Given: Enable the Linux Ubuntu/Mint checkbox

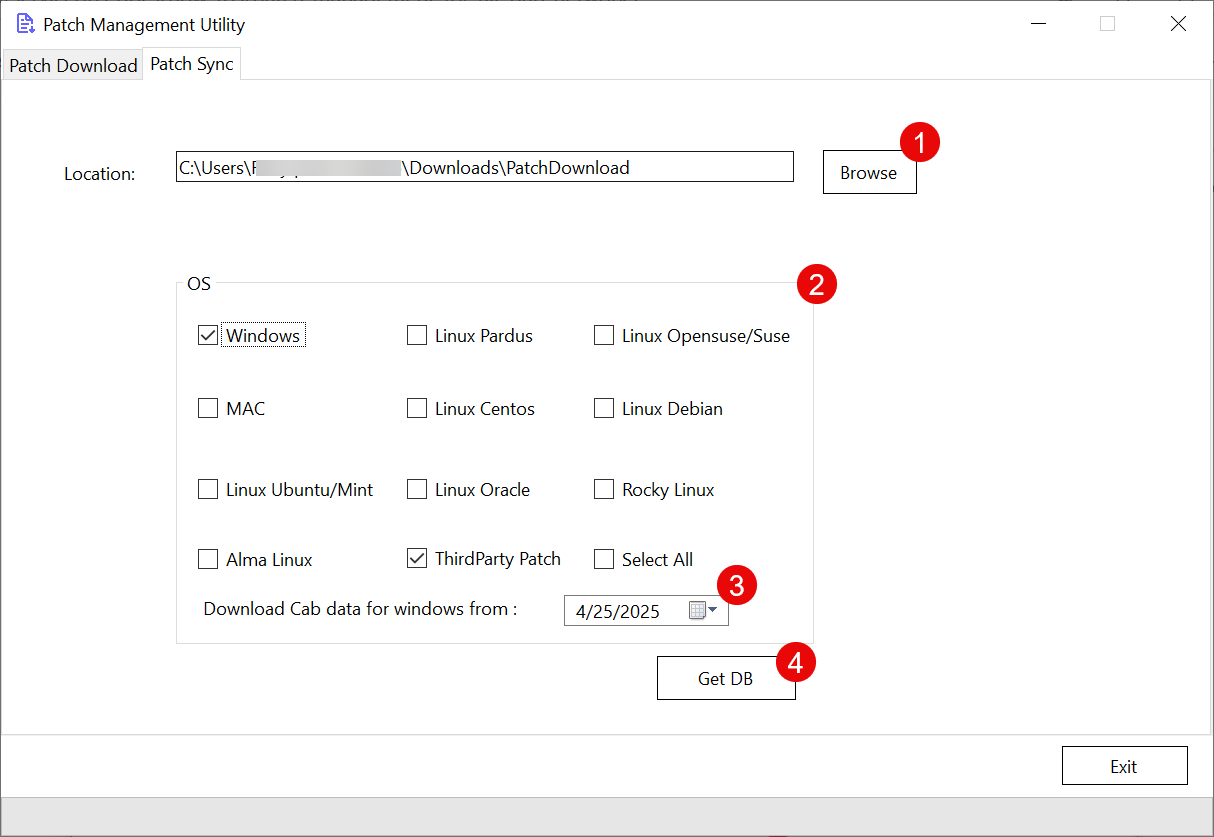Looking at the screenshot, I should point(207,489).
